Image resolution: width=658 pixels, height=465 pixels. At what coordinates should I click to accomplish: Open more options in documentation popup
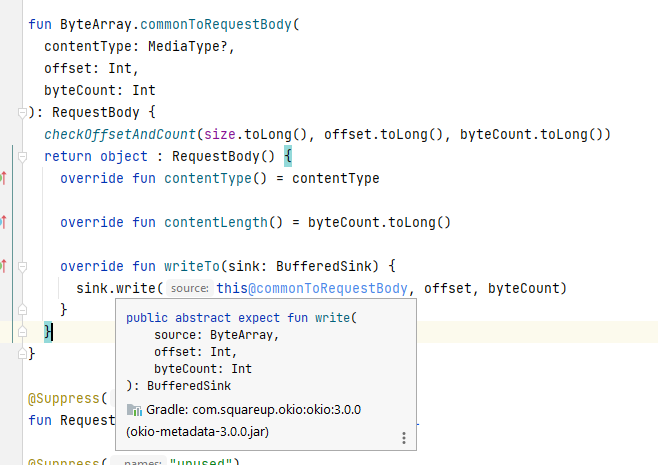(x=404, y=438)
